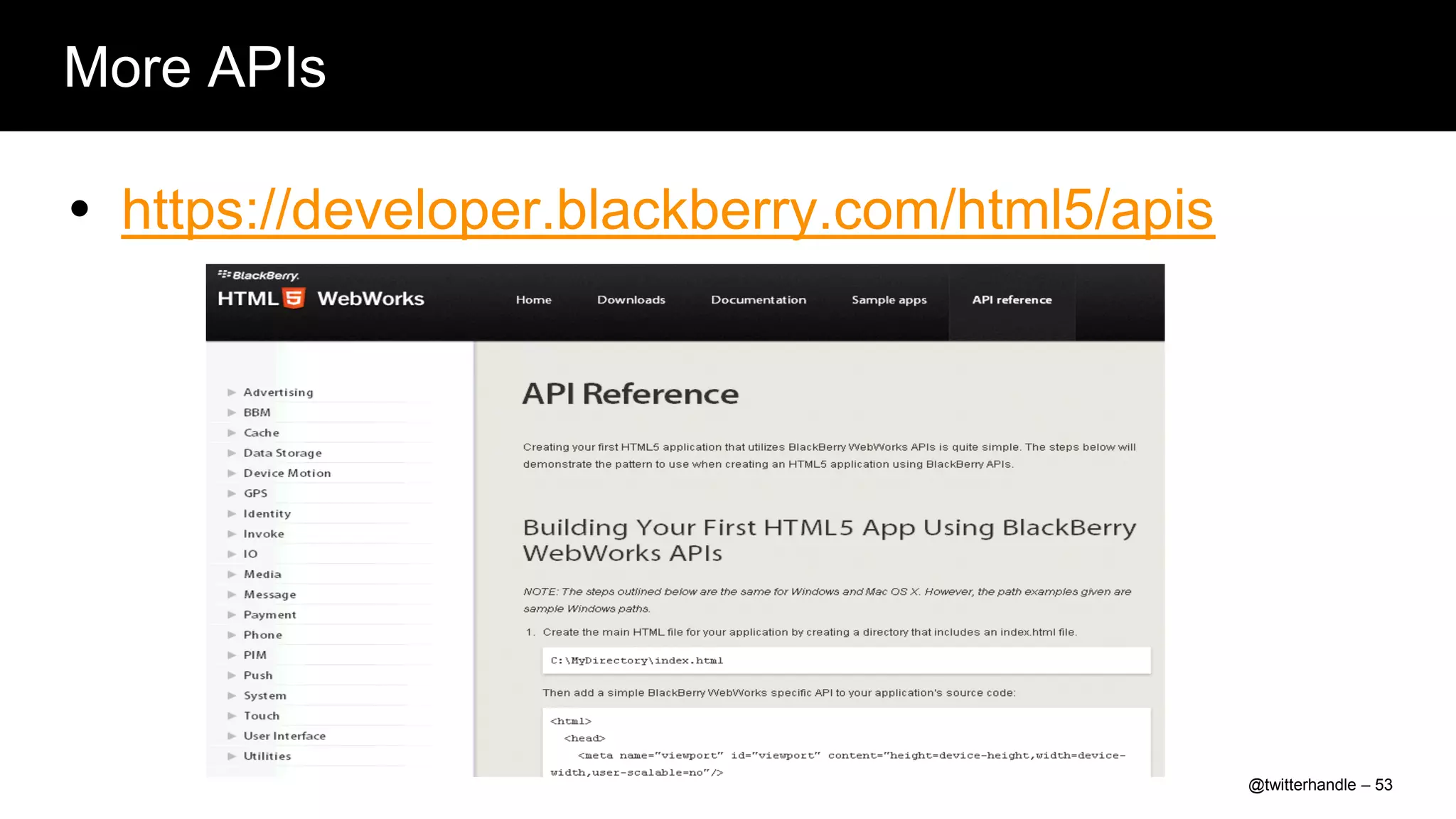
Task: Expand the IO tree arrow
Action: [x=232, y=554]
